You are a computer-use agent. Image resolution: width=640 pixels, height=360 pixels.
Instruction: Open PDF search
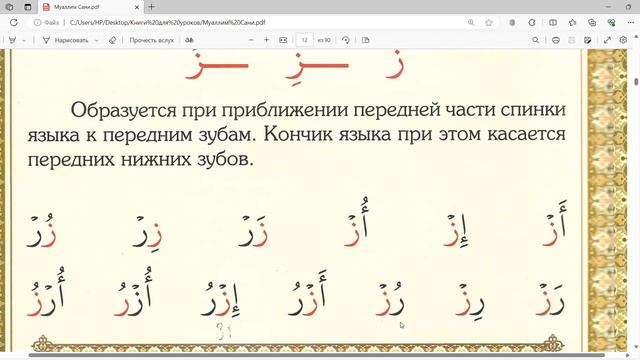(x=536, y=40)
